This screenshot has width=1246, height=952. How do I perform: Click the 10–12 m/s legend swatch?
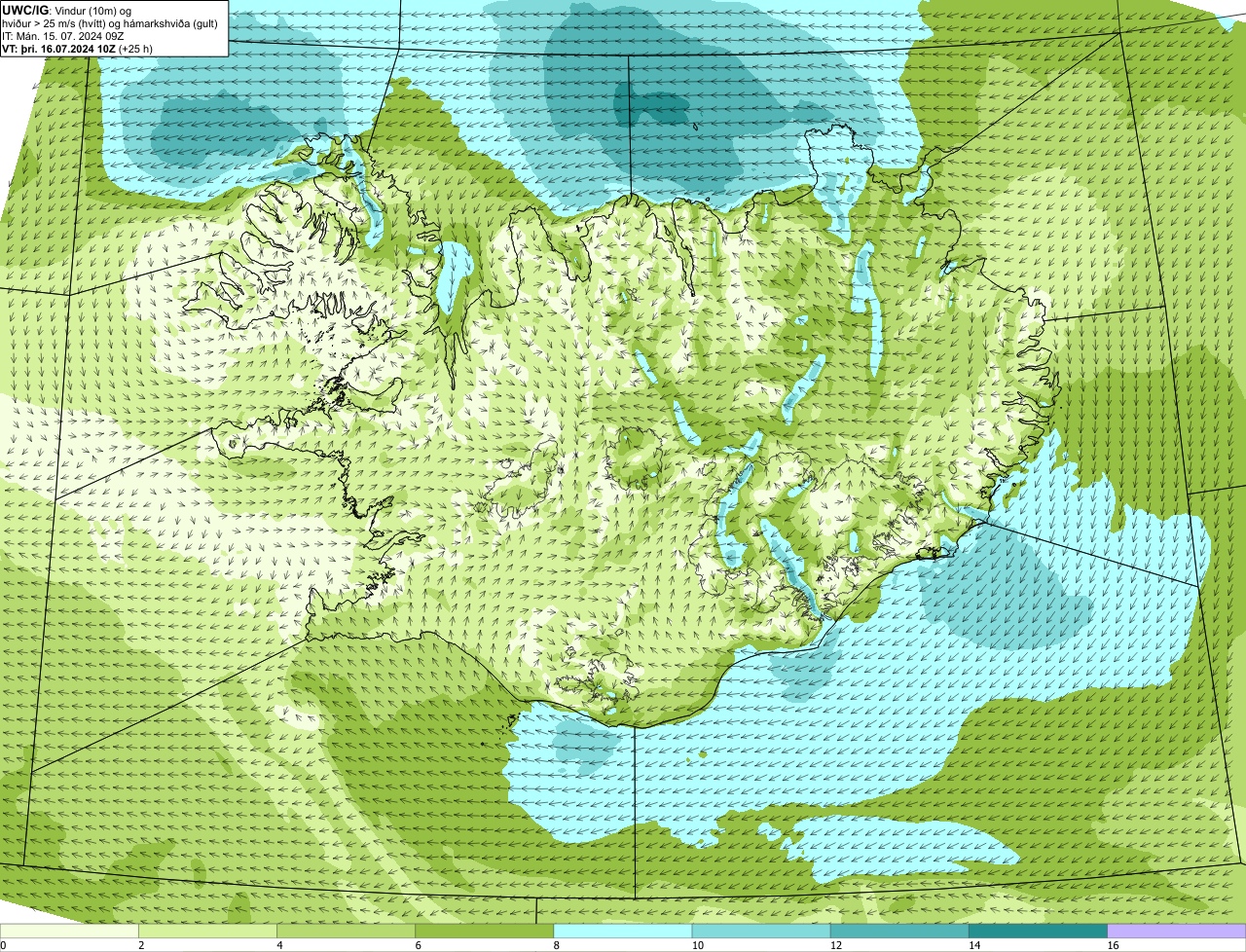click(x=761, y=932)
